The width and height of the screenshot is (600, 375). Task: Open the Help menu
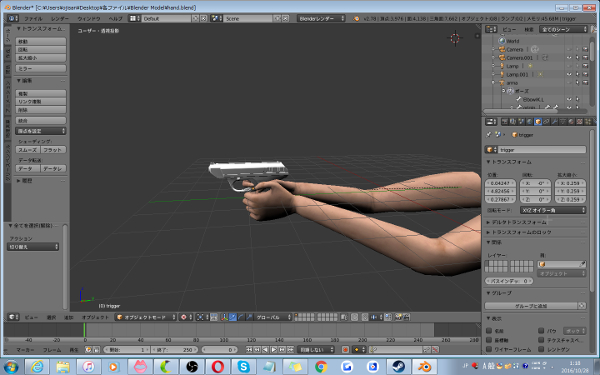pos(115,18)
